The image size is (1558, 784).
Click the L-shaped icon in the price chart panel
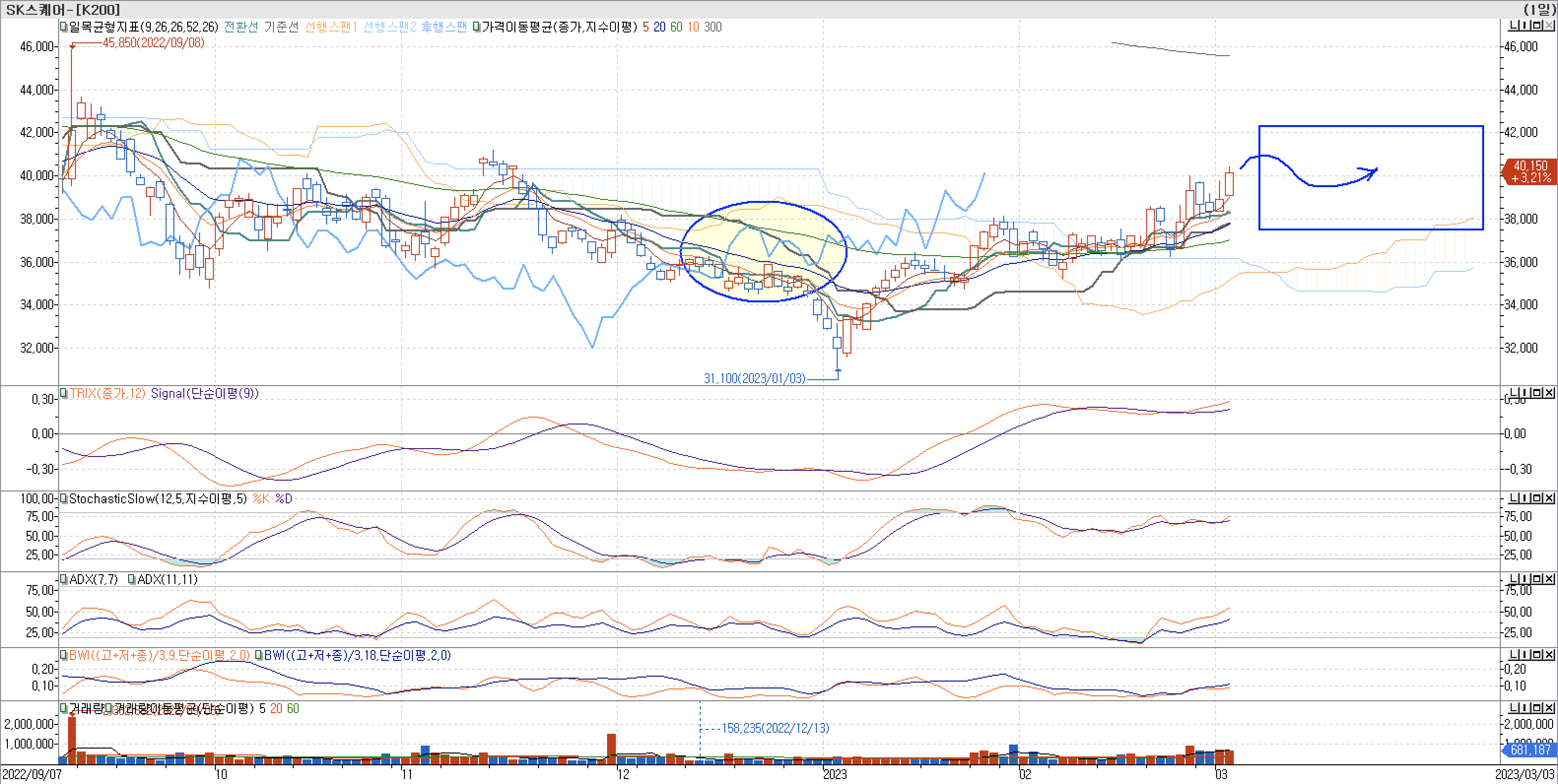[1514, 26]
